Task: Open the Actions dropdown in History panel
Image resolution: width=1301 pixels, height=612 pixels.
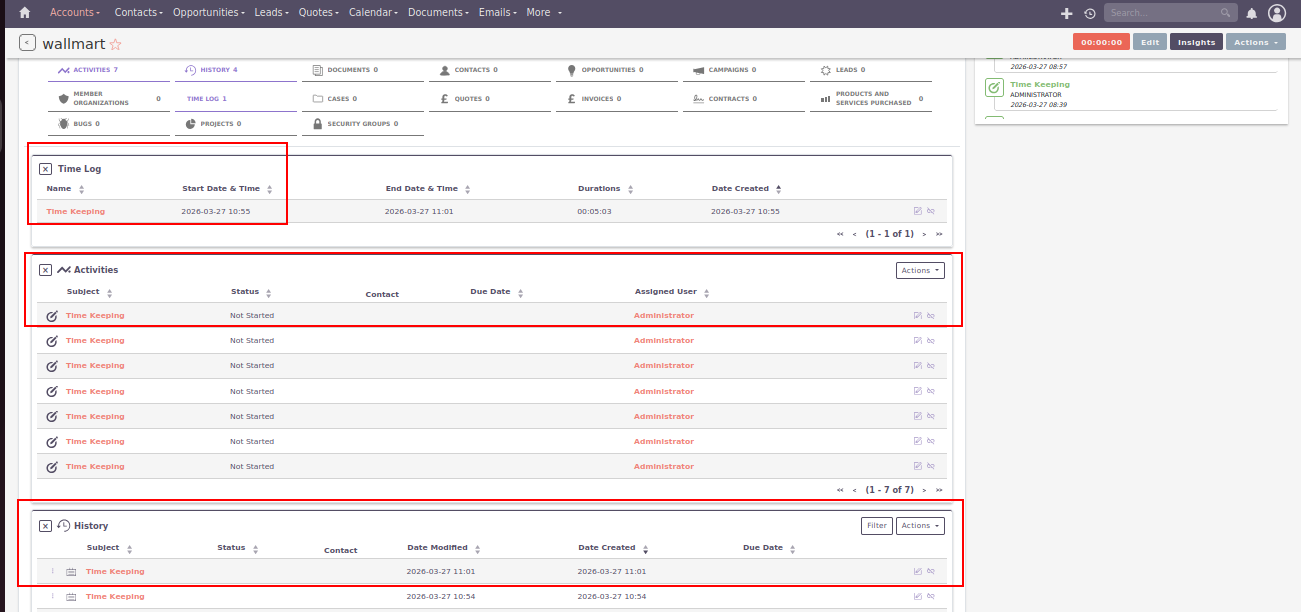Action: pos(919,526)
